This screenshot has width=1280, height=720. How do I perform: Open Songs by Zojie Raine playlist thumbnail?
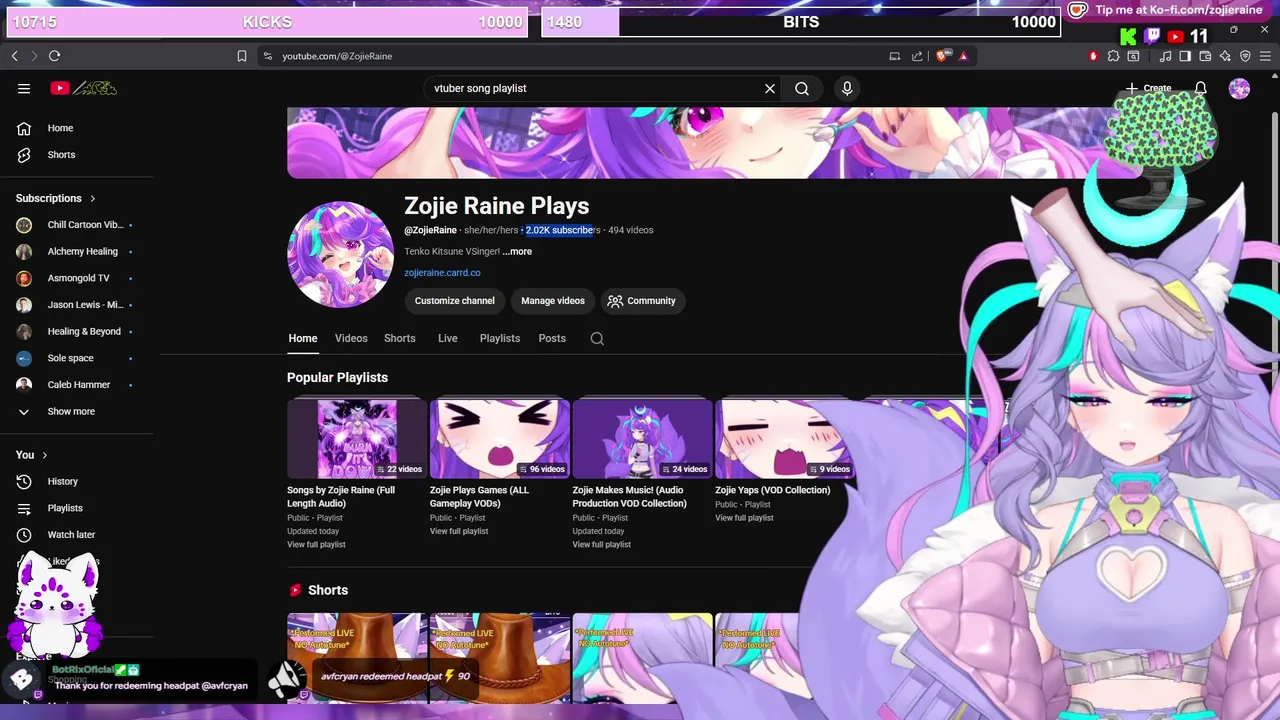[357, 439]
